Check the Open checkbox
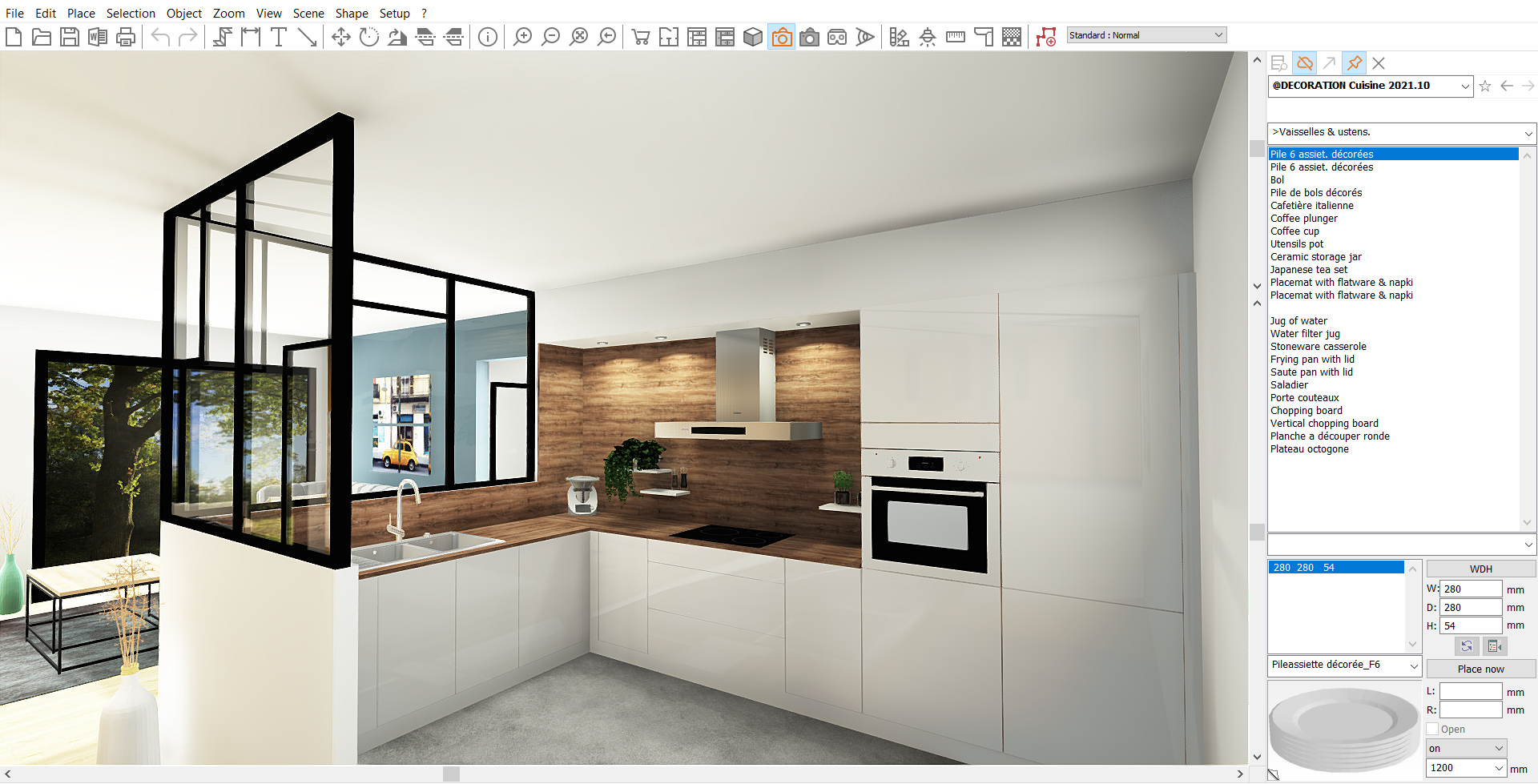The height and width of the screenshot is (784, 1538). pos(1433,729)
